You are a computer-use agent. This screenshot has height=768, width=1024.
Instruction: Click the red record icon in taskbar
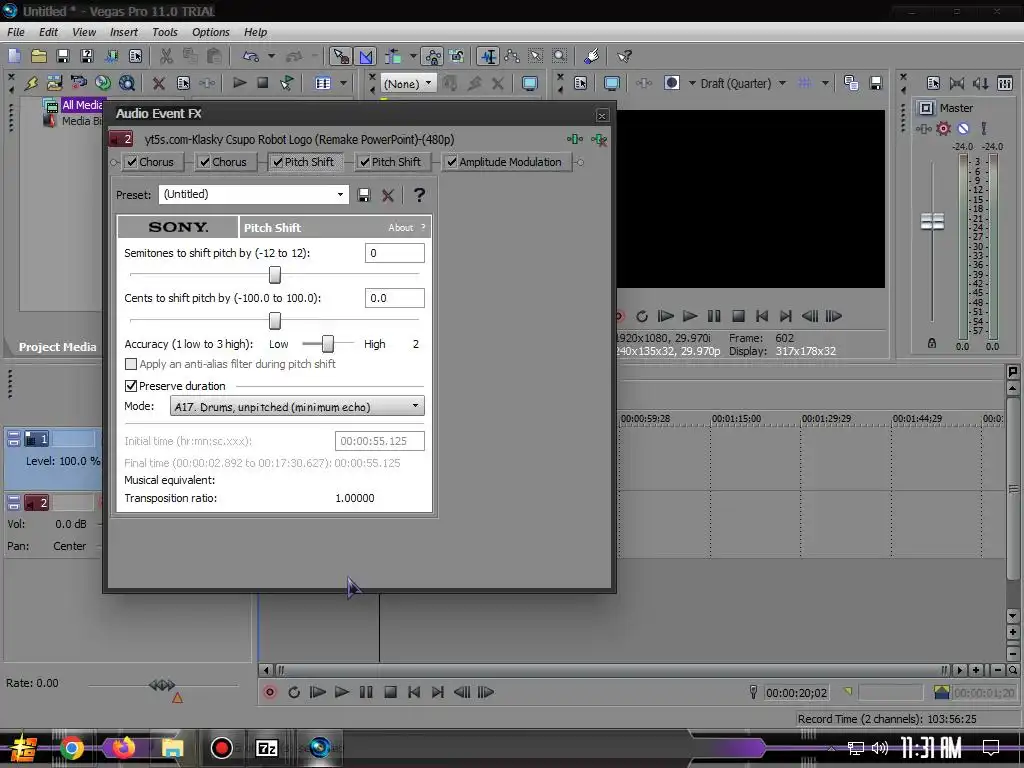221,748
